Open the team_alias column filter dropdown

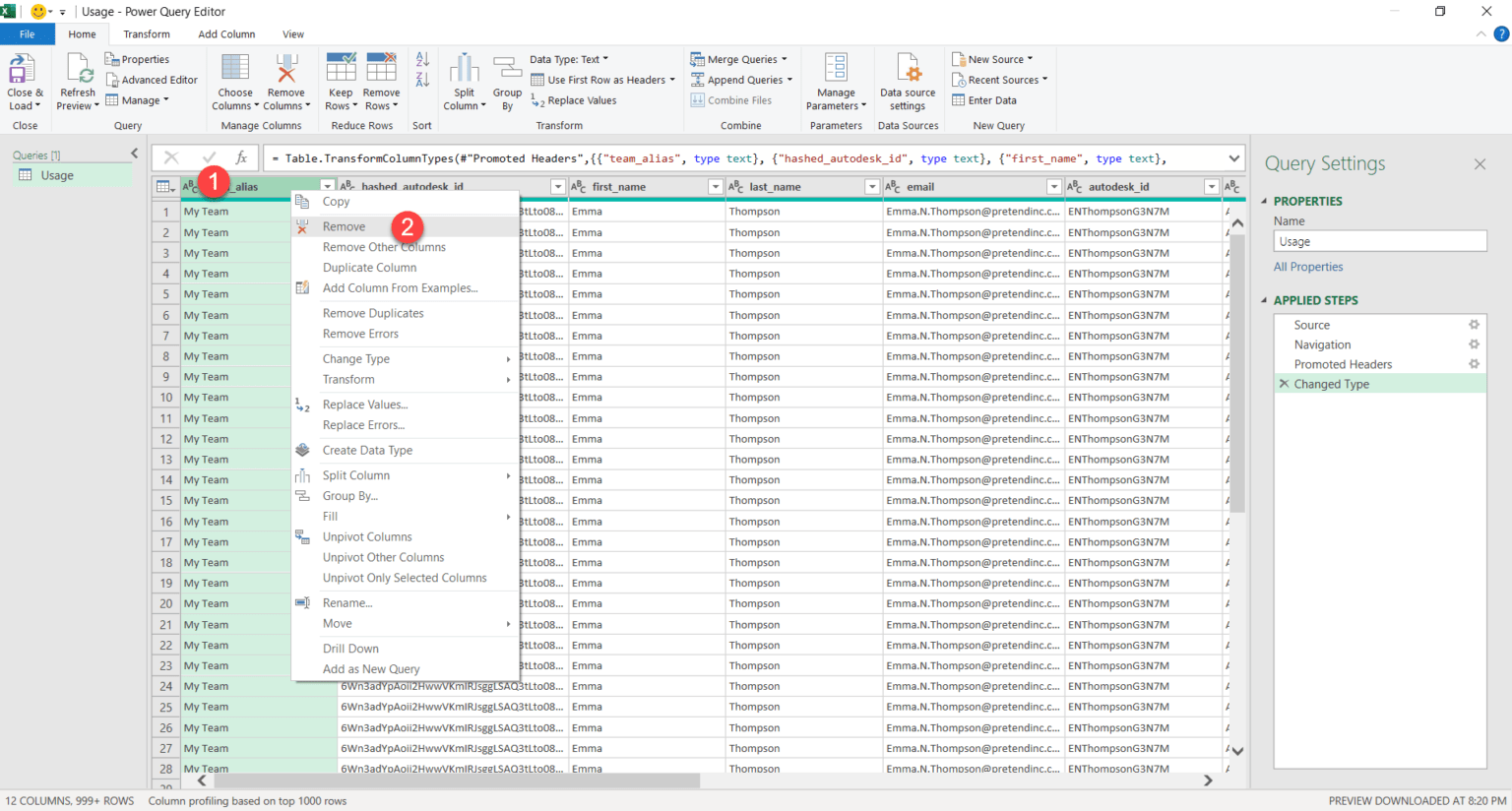(x=328, y=185)
